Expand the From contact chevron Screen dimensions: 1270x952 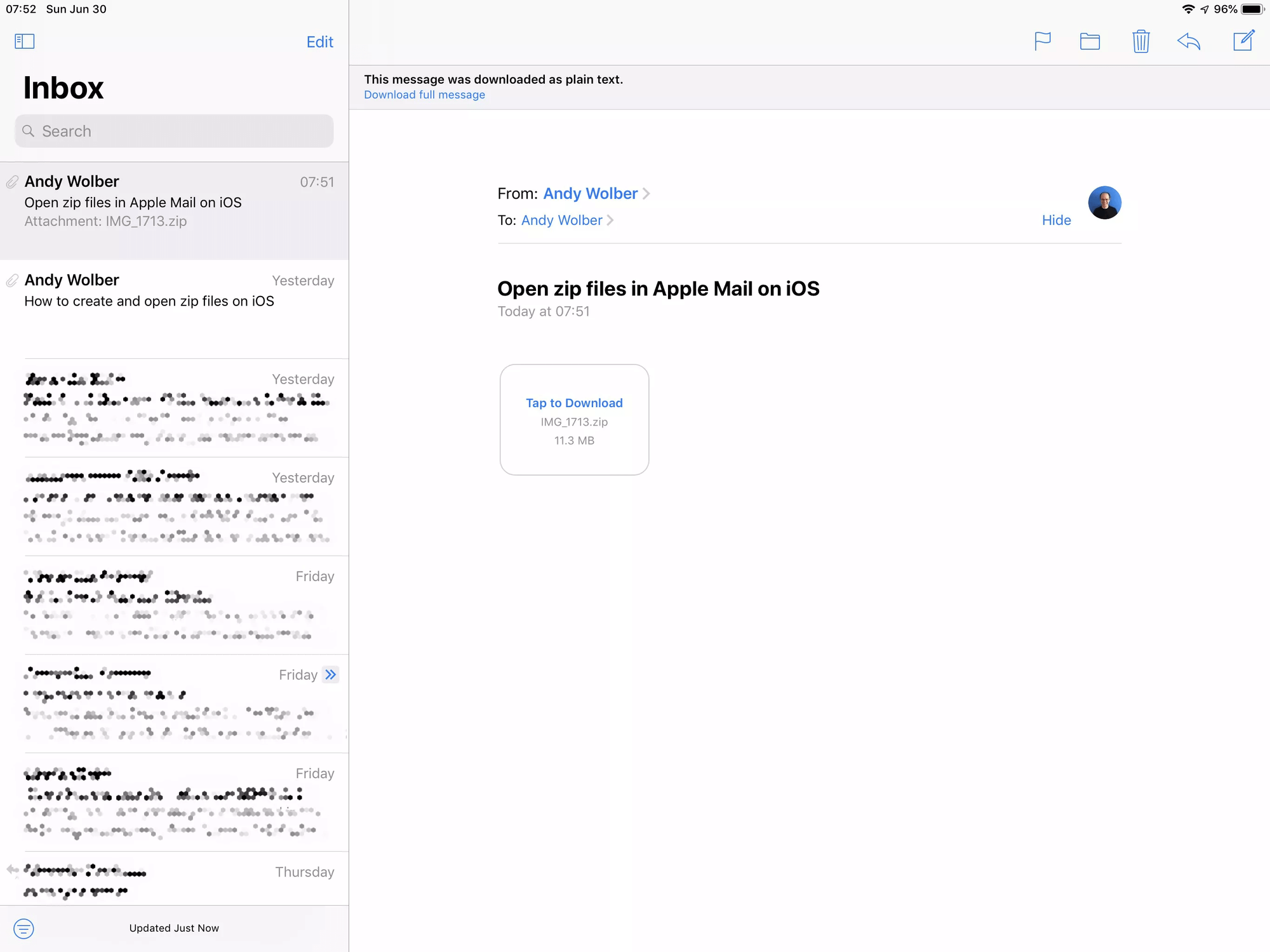tap(646, 194)
